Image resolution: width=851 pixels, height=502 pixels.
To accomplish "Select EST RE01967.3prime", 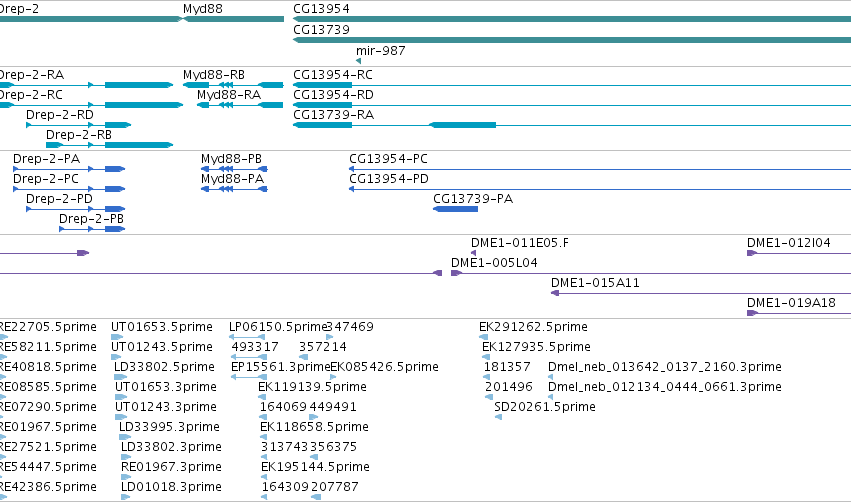I will click(x=171, y=467).
